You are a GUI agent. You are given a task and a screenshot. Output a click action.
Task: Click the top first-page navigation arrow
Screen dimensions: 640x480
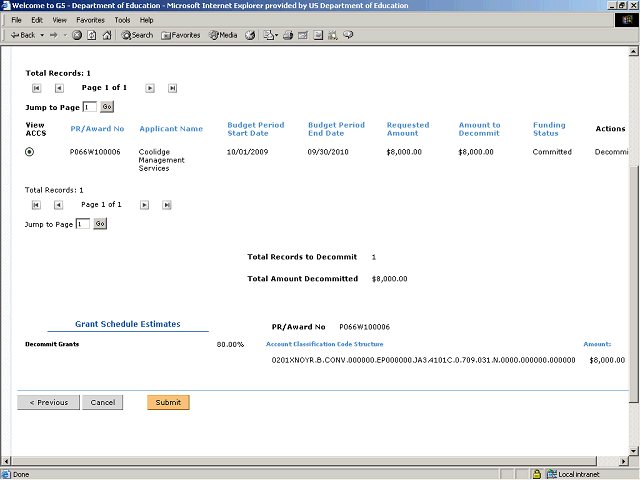[37, 88]
